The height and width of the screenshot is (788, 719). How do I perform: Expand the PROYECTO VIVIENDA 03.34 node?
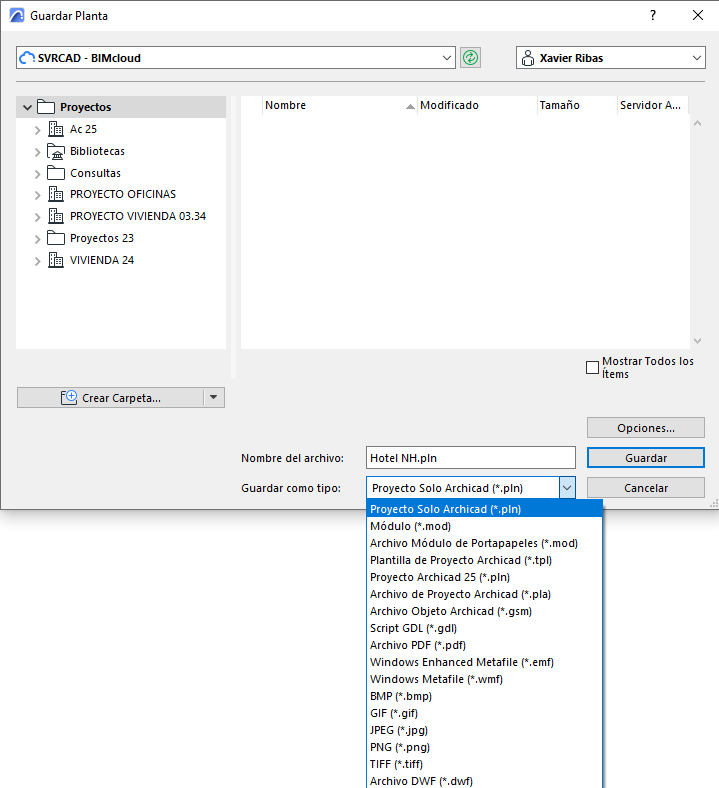(37, 217)
